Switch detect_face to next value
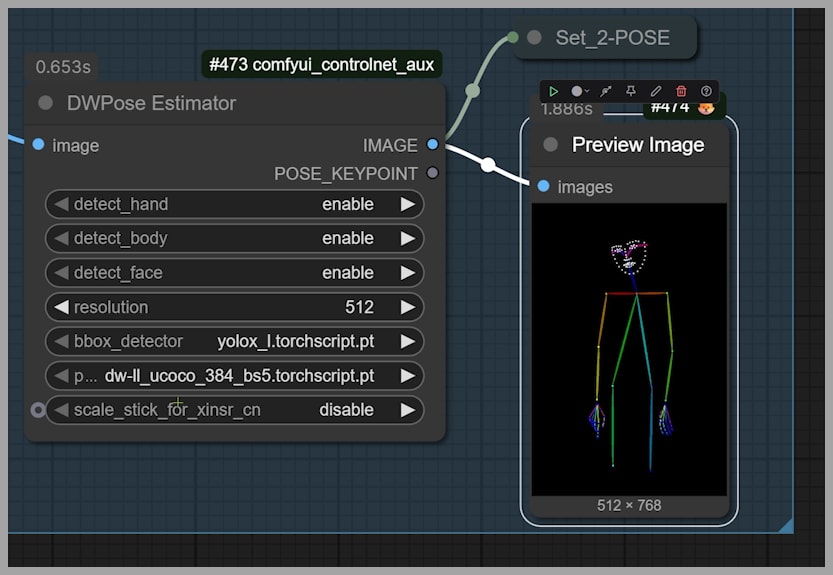The width and height of the screenshot is (833, 575). click(407, 273)
